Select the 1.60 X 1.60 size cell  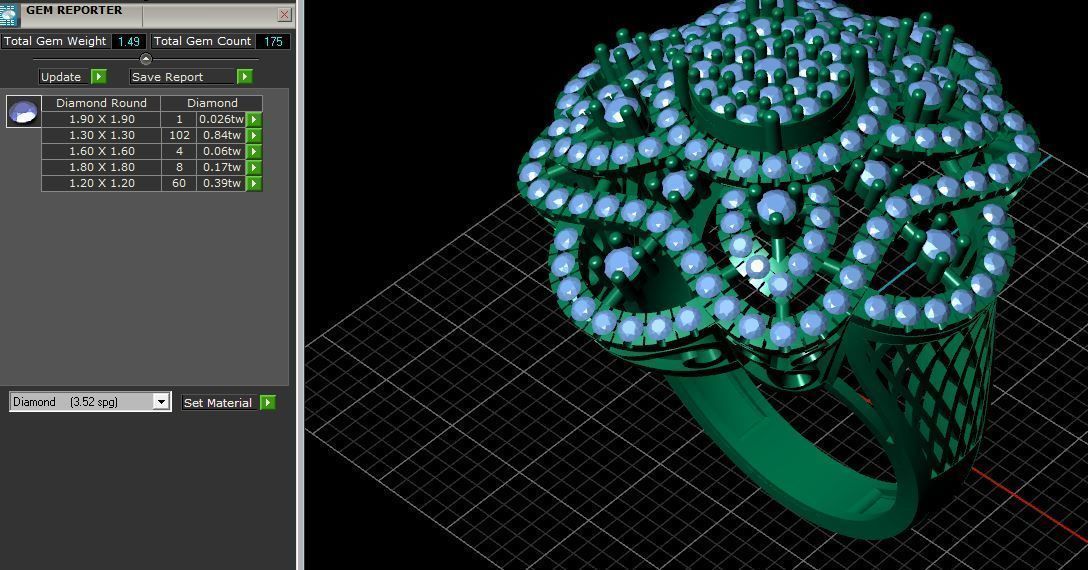101,151
